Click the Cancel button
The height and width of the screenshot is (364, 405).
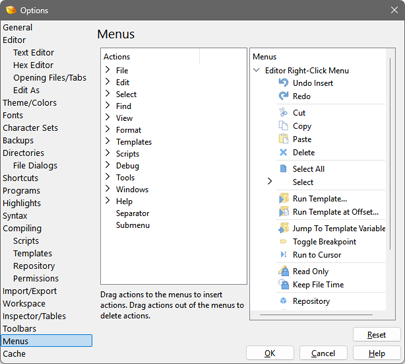323,353
